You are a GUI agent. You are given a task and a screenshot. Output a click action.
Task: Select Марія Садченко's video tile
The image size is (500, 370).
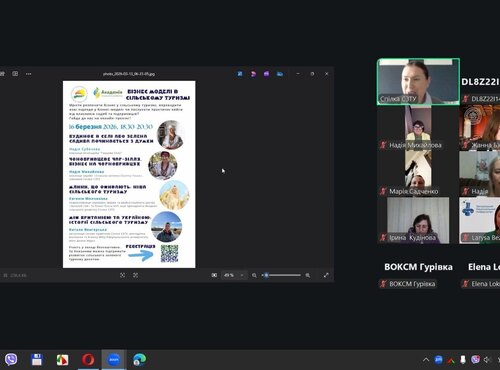(x=418, y=174)
